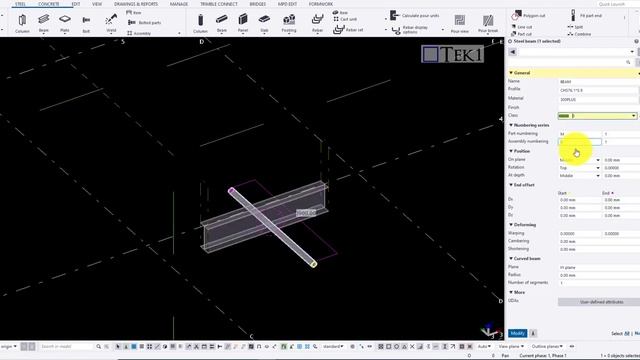The image size is (640, 360).
Task: Open the steel Item command
Action: (134, 13)
